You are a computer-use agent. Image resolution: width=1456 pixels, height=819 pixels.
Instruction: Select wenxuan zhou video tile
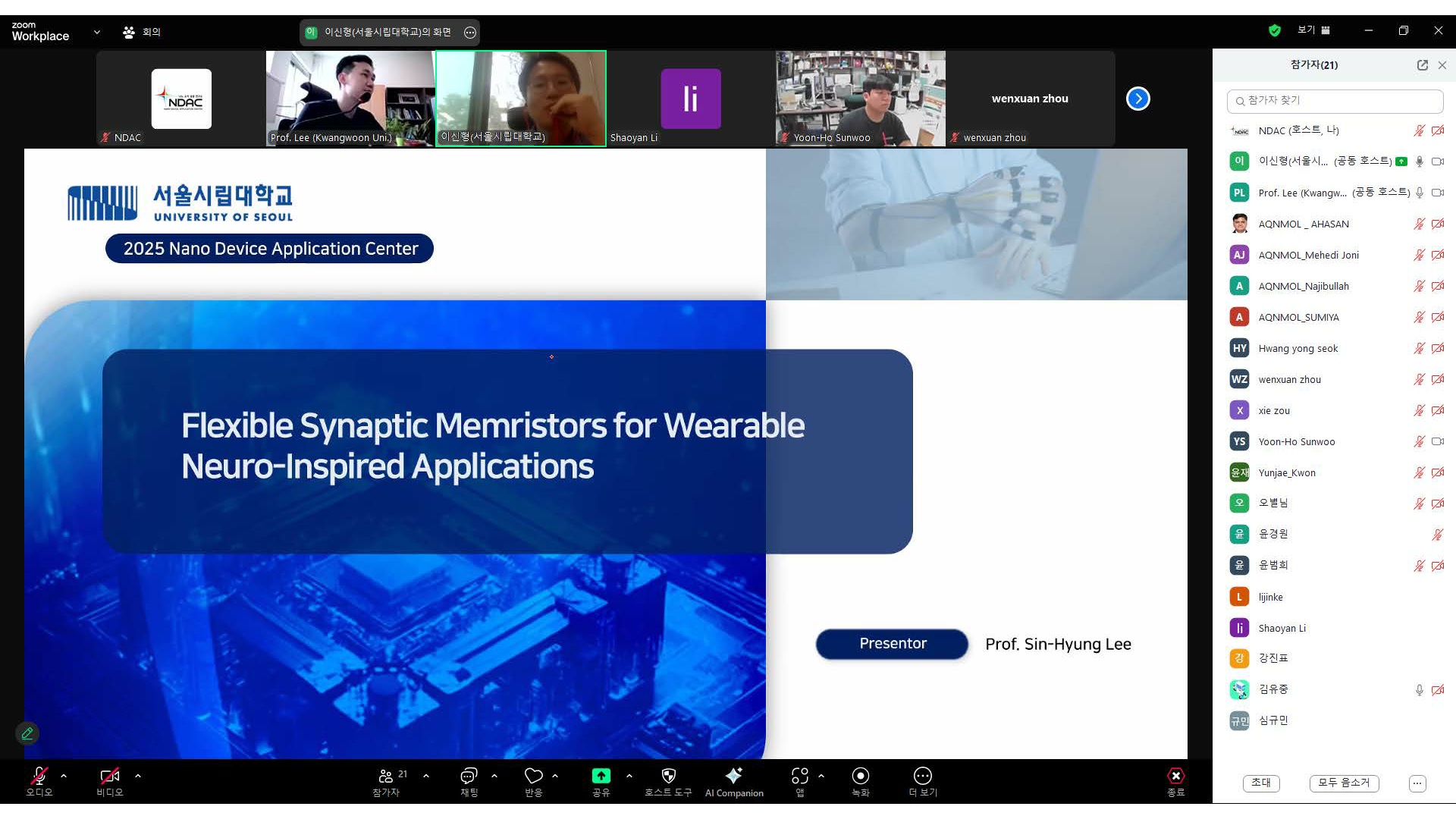(1031, 99)
